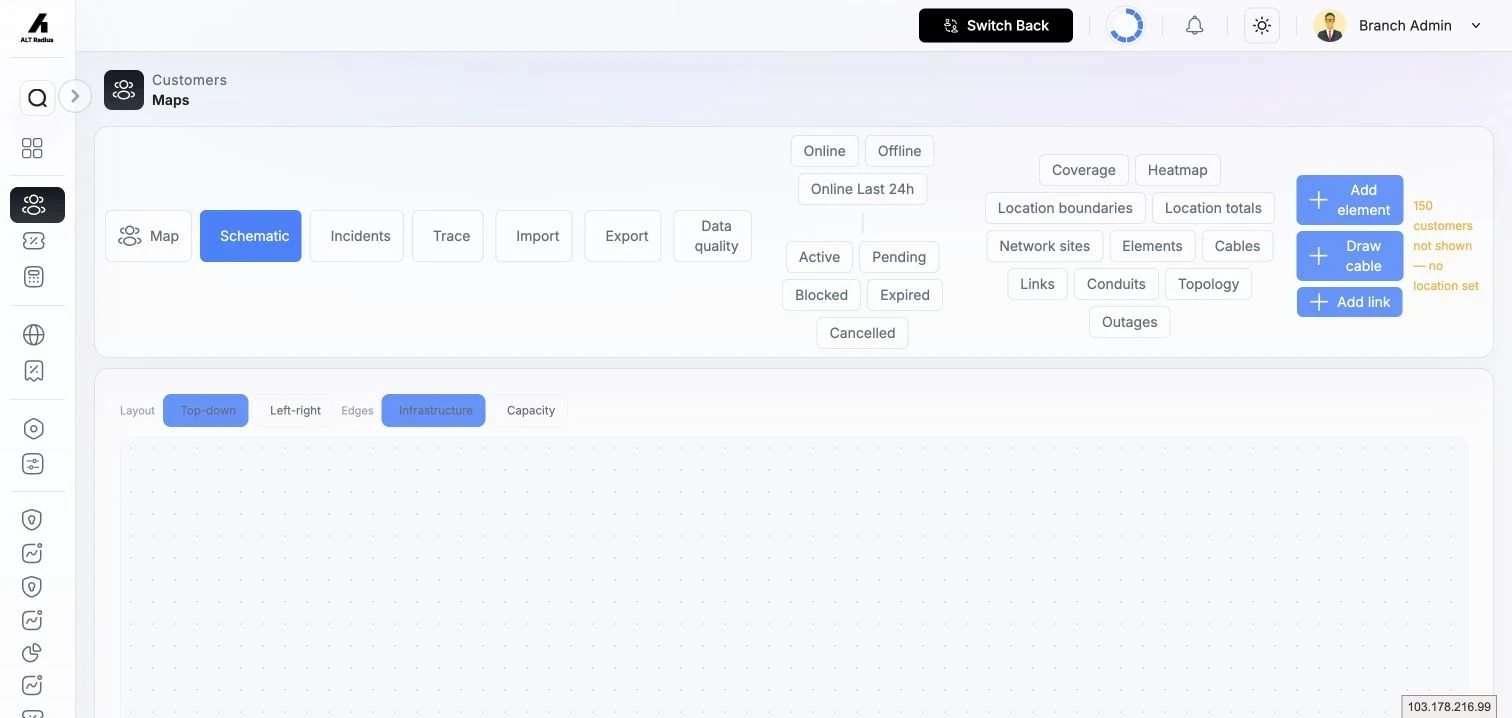Toggle the Topology layer
1512x718 pixels.
click(1208, 284)
